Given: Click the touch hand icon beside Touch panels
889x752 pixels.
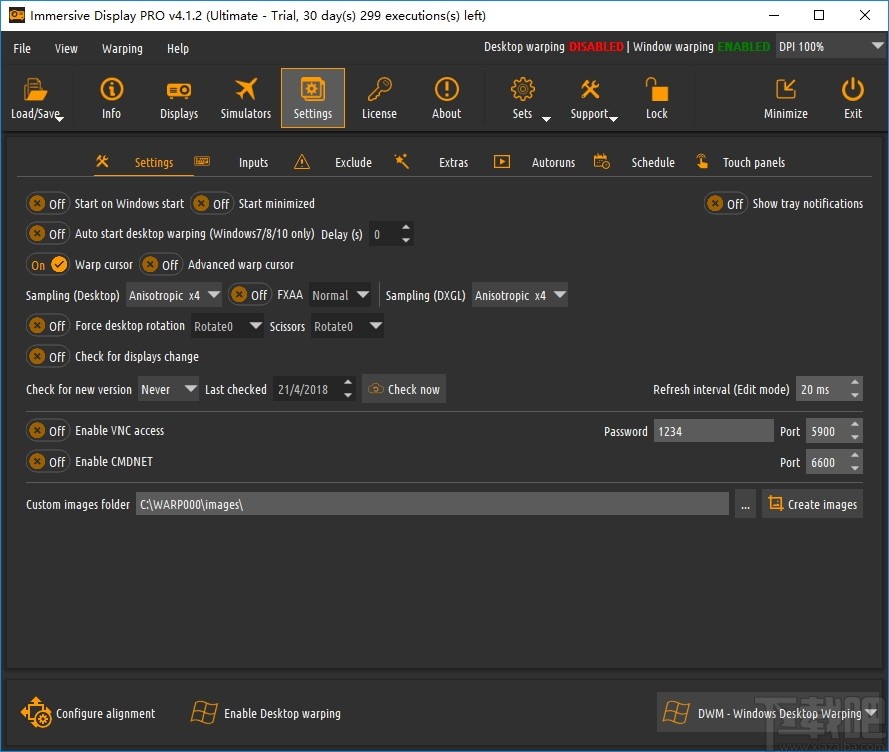Looking at the screenshot, I should 702,162.
